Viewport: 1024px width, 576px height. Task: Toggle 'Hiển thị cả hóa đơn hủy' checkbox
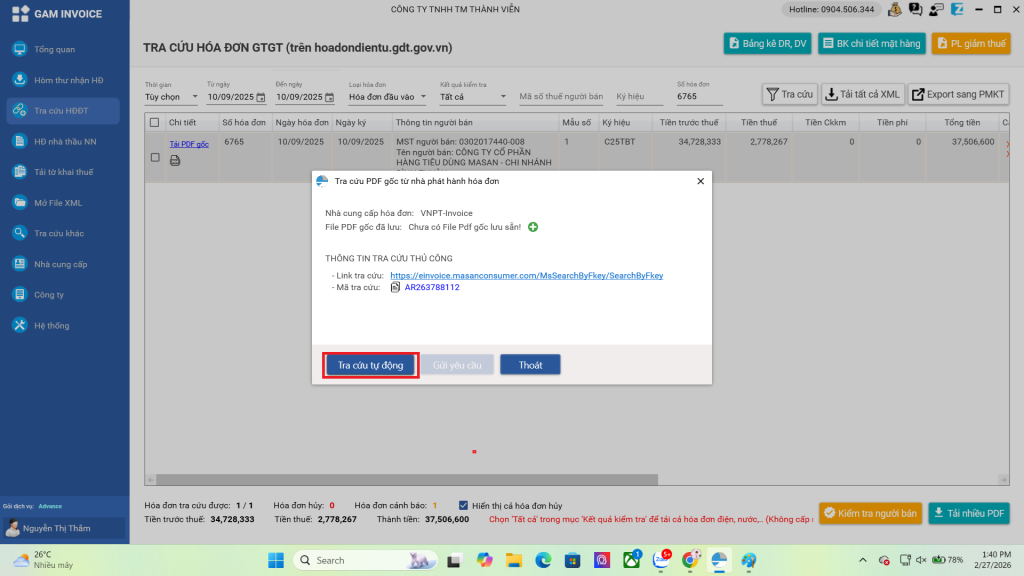click(463, 505)
